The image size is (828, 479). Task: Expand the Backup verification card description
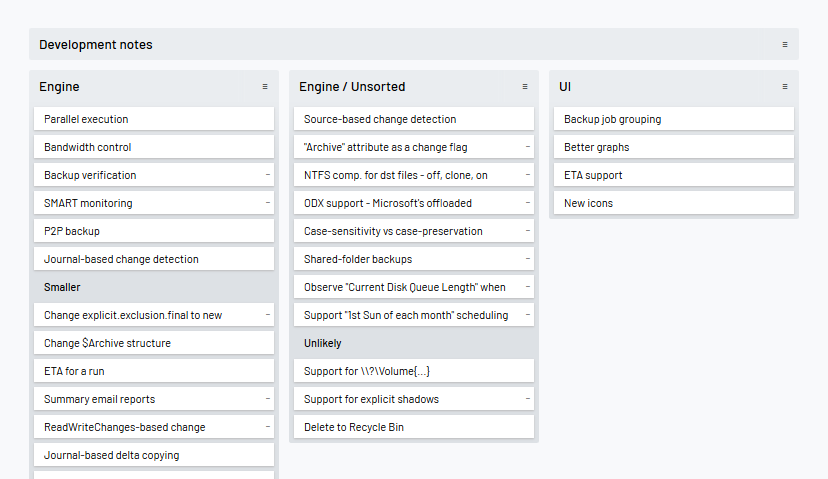click(x=267, y=175)
